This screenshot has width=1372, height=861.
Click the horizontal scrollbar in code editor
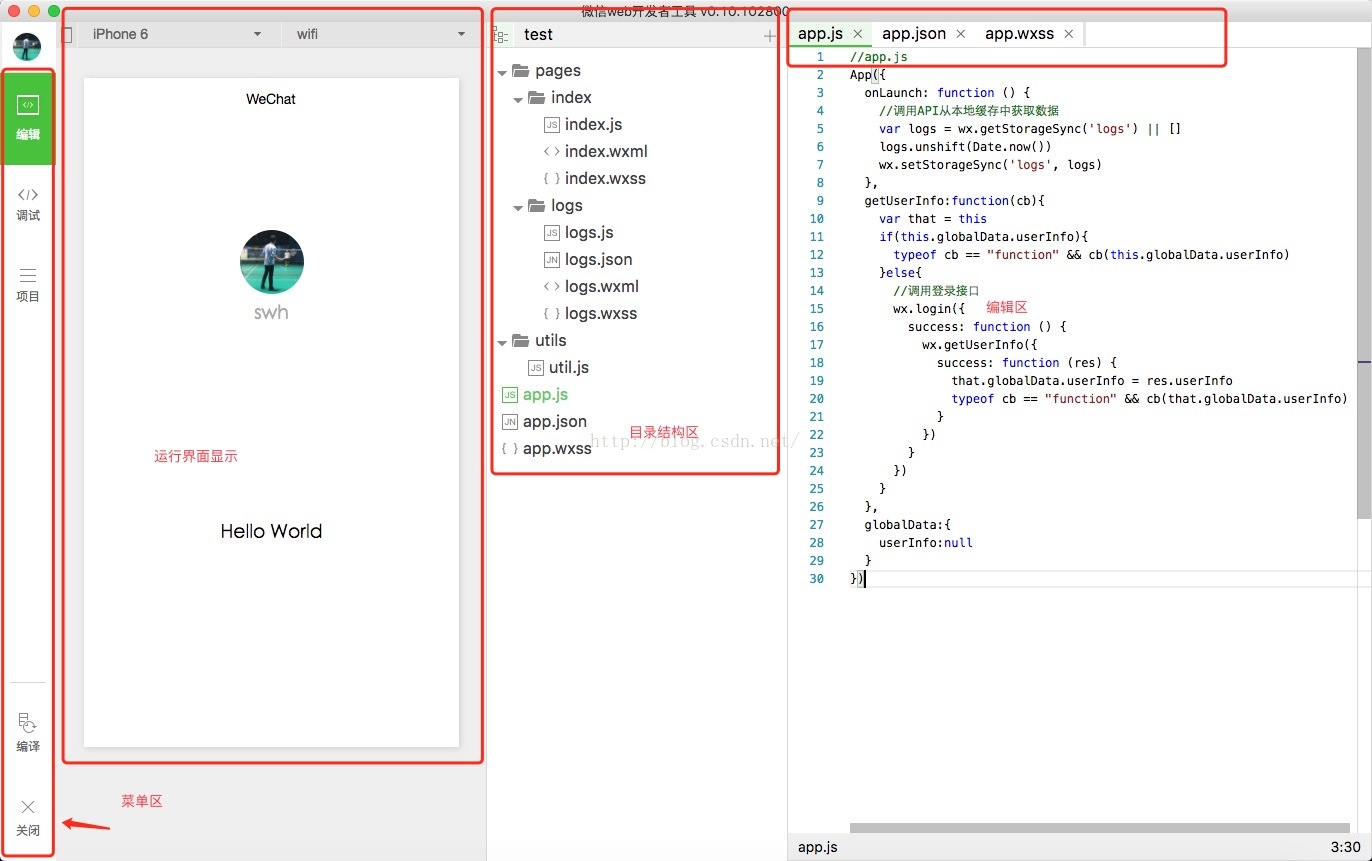[1100, 828]
